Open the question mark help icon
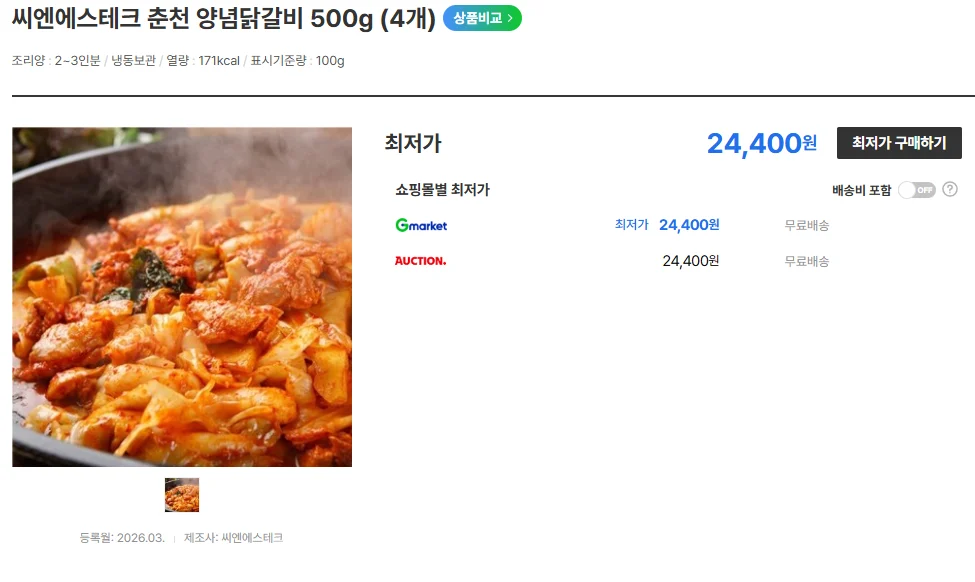 coord(950,189)
